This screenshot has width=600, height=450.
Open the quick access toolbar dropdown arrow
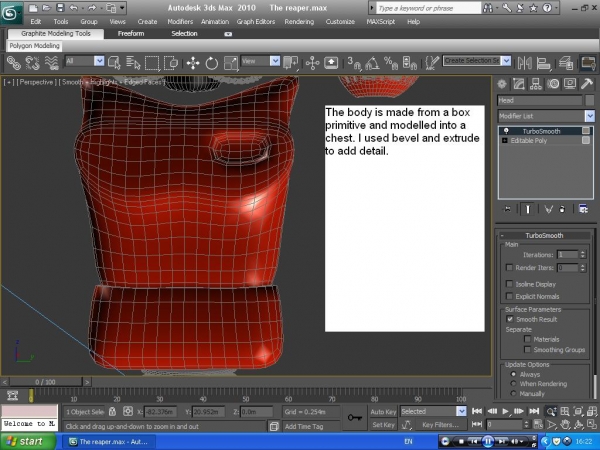click(x=122, y=7)
